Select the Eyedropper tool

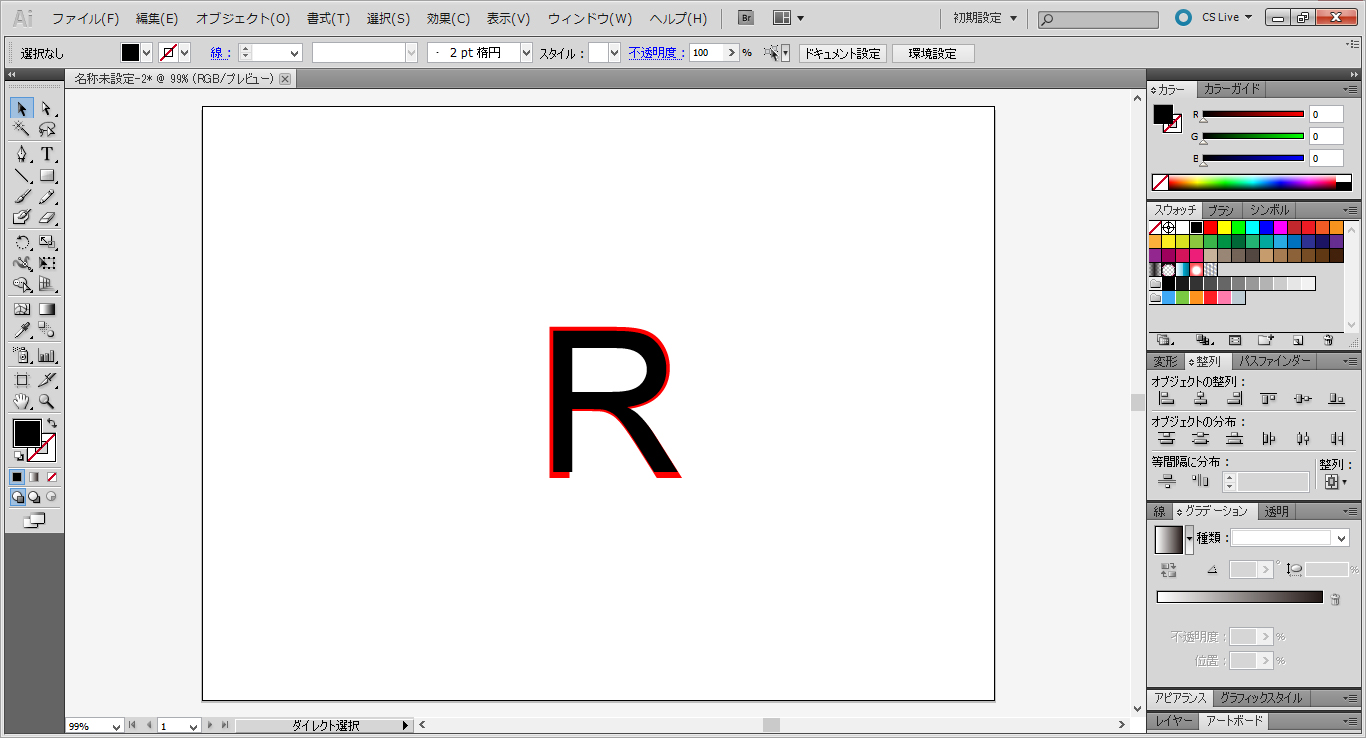pos(21,330)
